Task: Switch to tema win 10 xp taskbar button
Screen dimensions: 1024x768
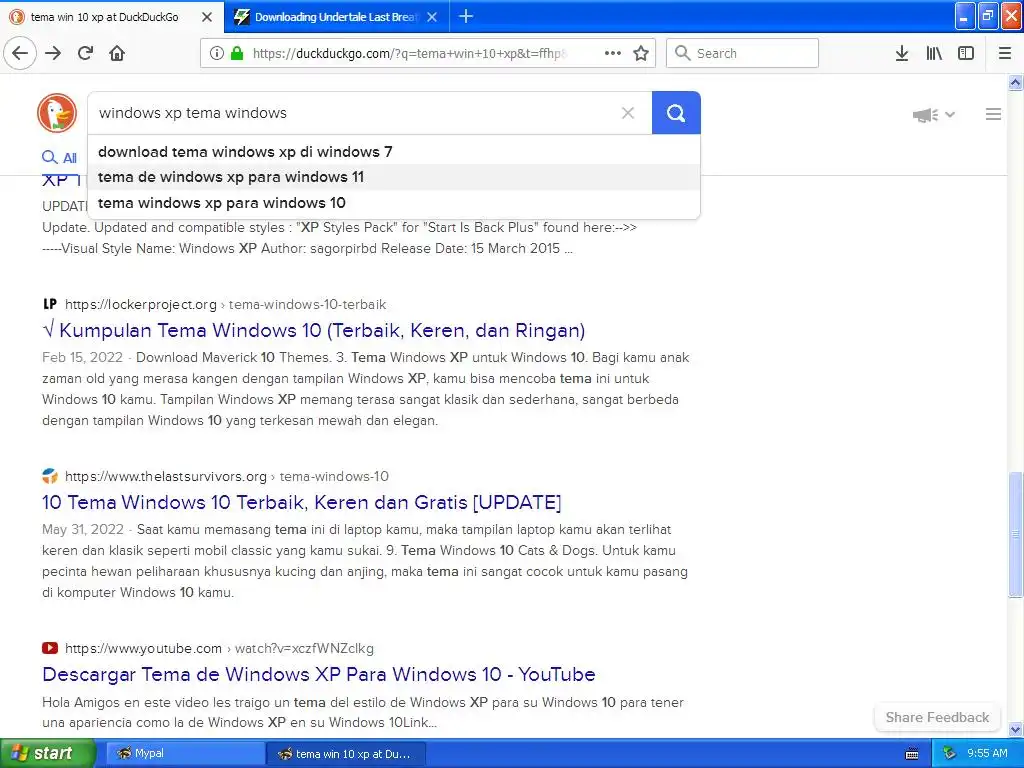Action: click(346, 754)
